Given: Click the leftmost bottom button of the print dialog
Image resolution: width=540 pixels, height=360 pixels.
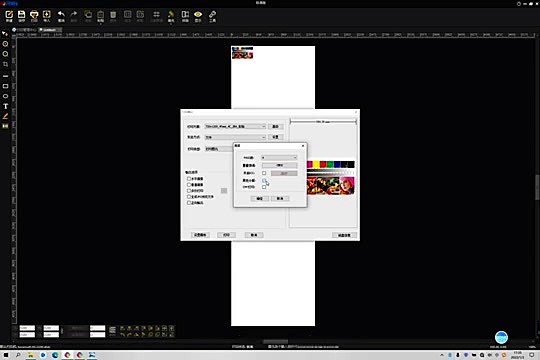Looking at the screenshot, I should click(200, 235).
